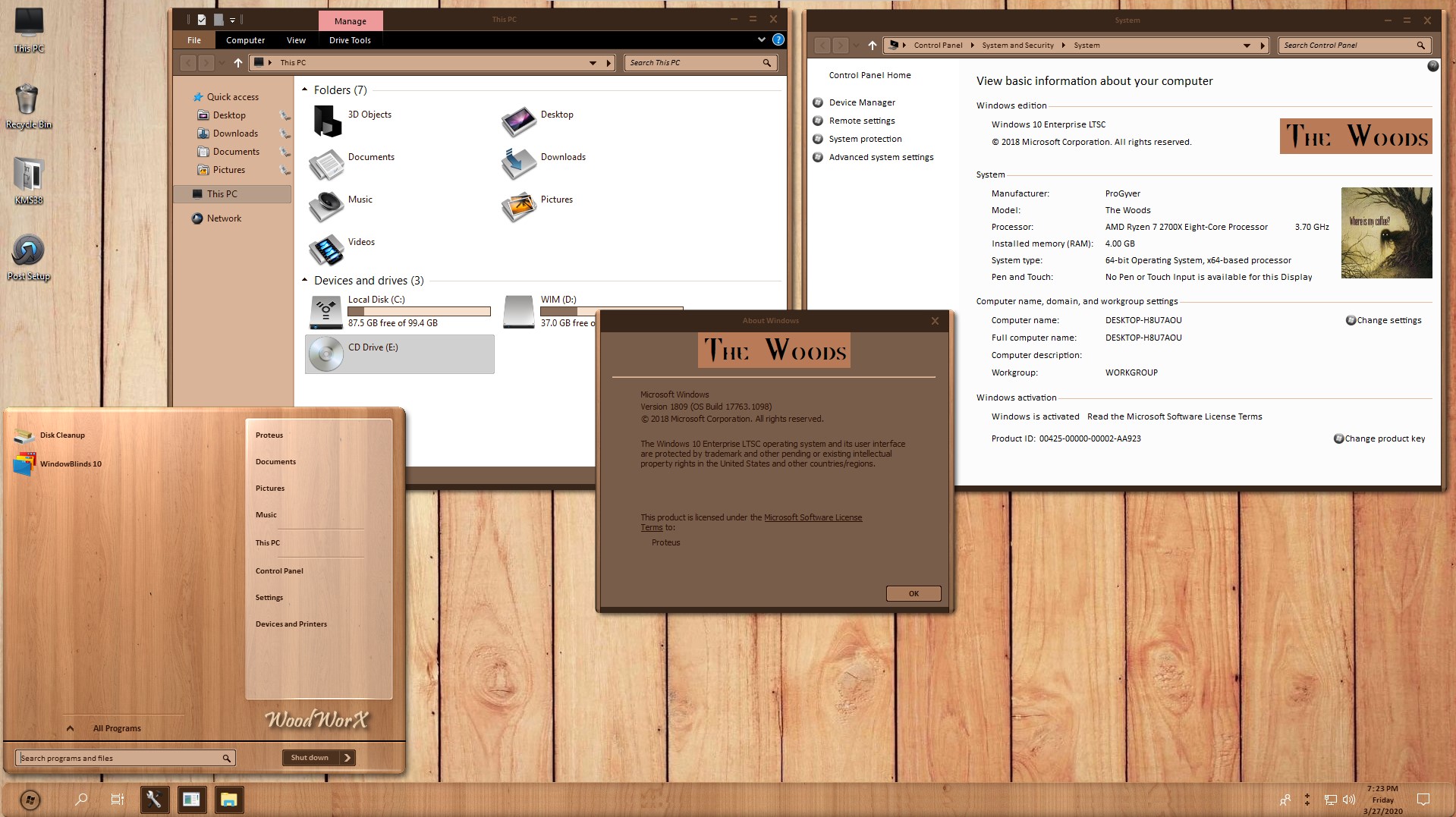
Task: Click Local Disk (C:) capacity bar
Action: click(419, 311)
